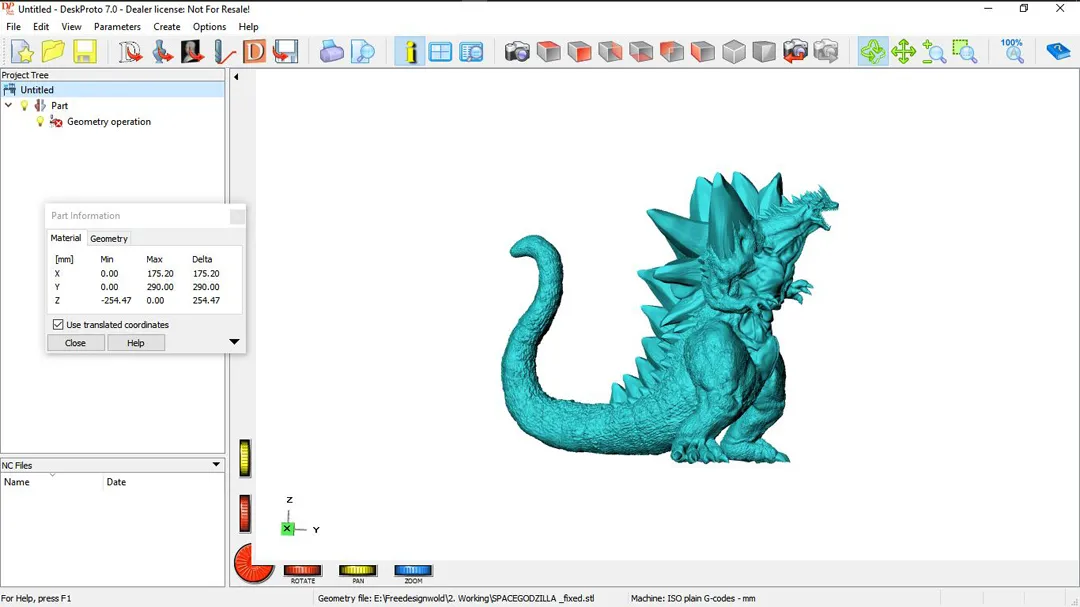Select cube view with red left face
Viewport: 1080px width, 607px height.
tap(703, 52)
